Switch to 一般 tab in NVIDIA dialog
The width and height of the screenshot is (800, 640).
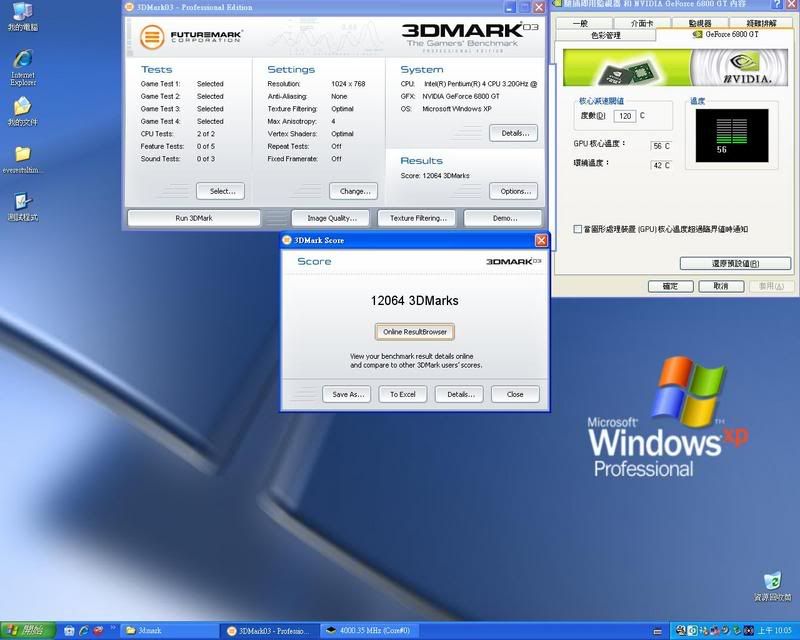(582, 23)
